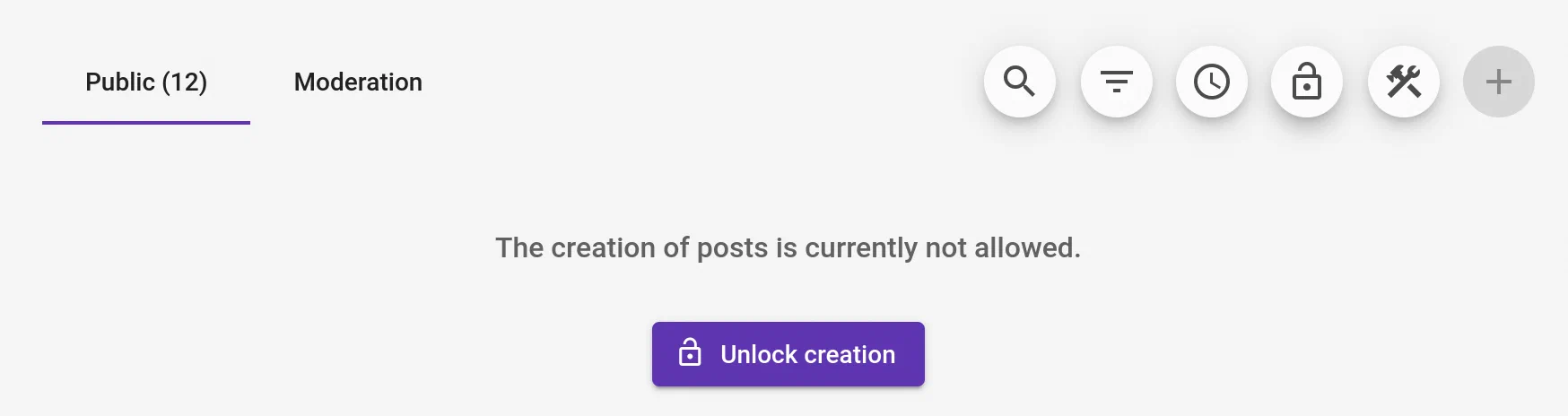Add a new post with plus button
1568x416 pixels.
pos(1499,82)
